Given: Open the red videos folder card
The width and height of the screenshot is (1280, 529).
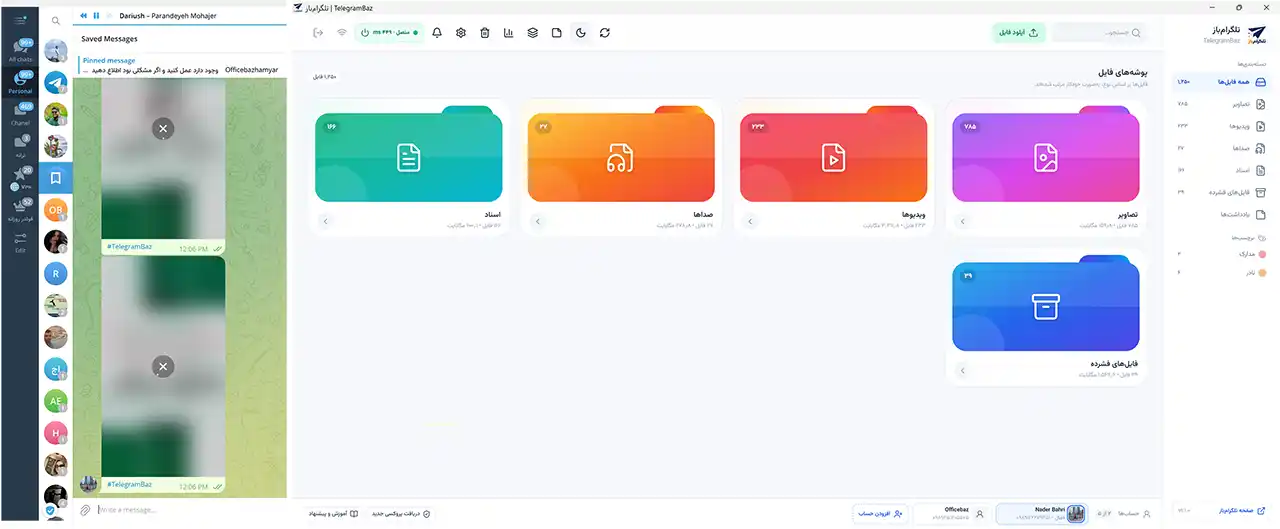Looking at the screenshot, I should pos(833,155).
